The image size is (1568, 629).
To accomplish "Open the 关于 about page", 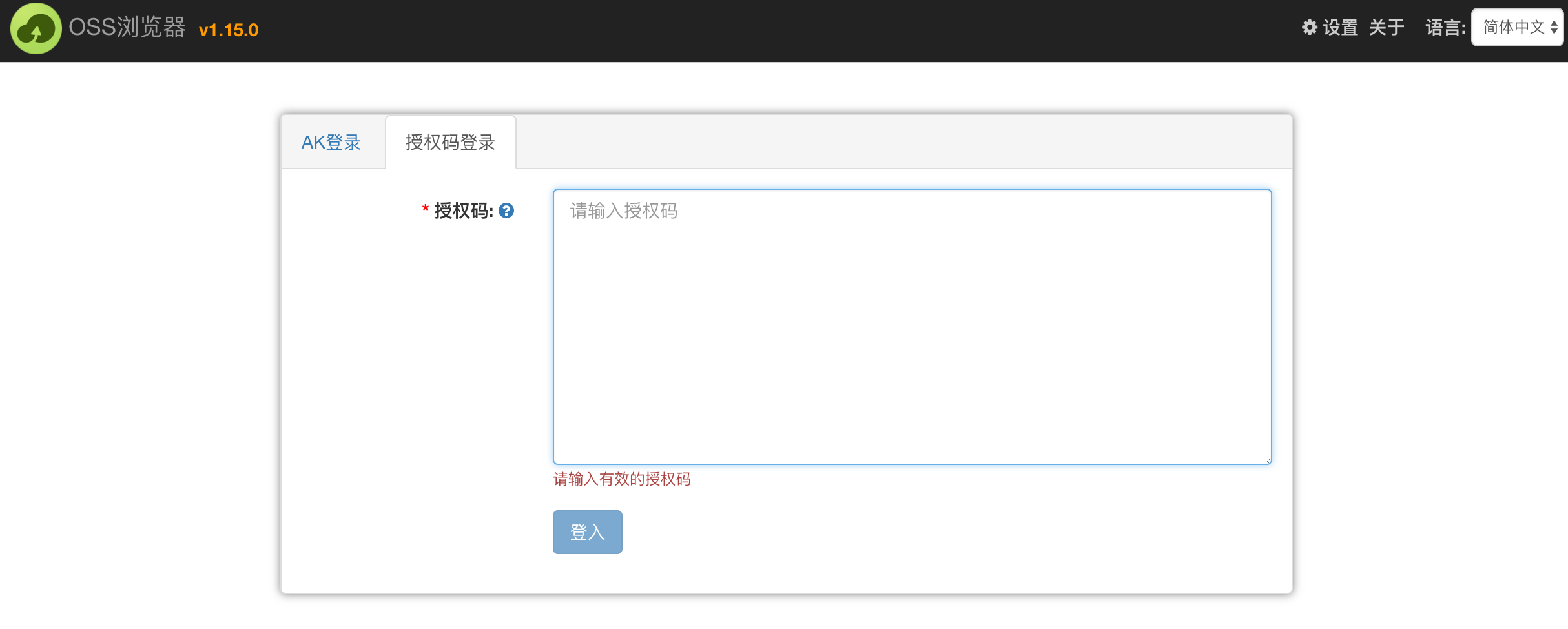I will pyautogui.click(x=1386, y=28).
